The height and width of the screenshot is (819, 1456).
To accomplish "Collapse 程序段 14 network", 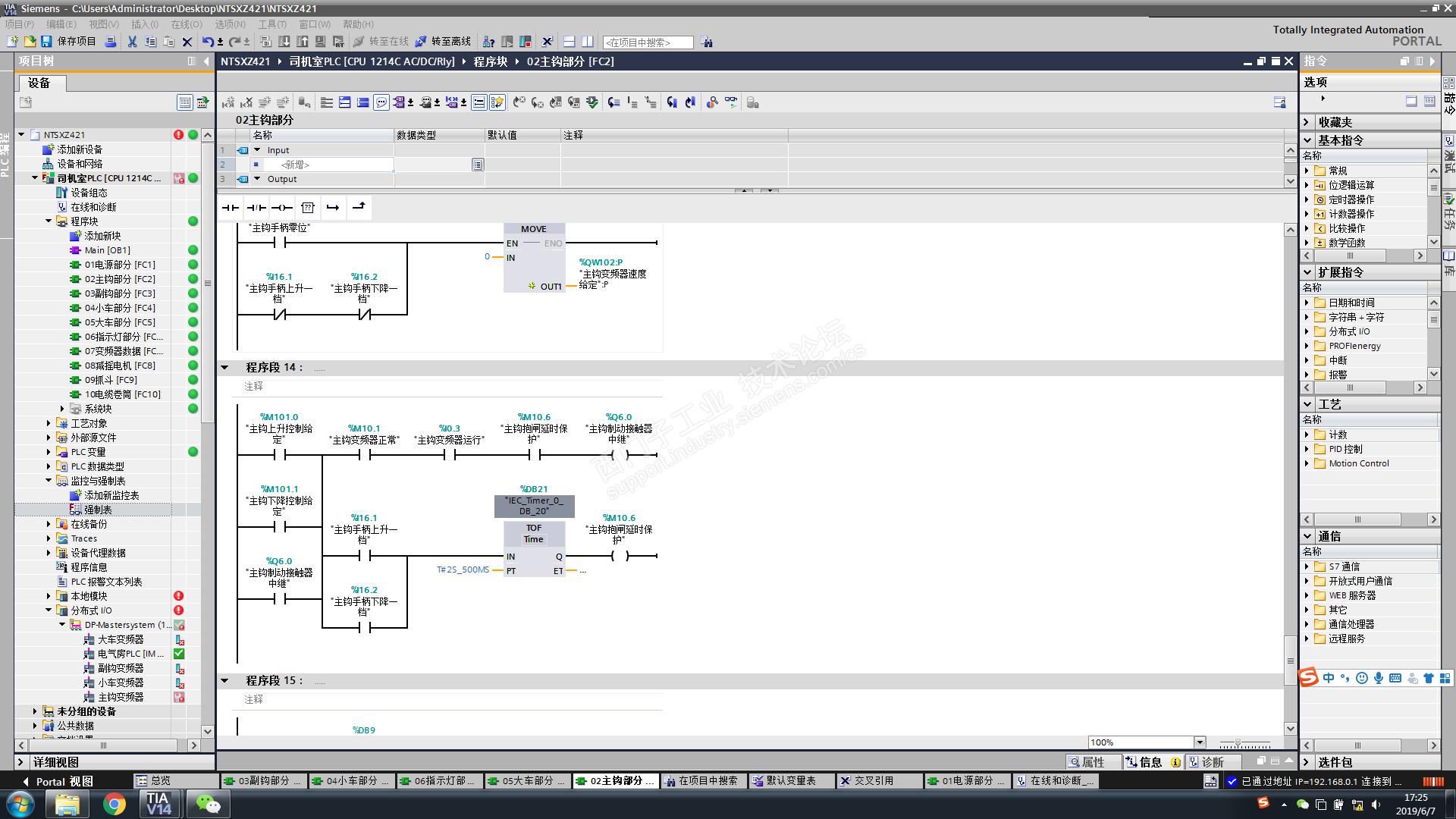I will point(224,367).
